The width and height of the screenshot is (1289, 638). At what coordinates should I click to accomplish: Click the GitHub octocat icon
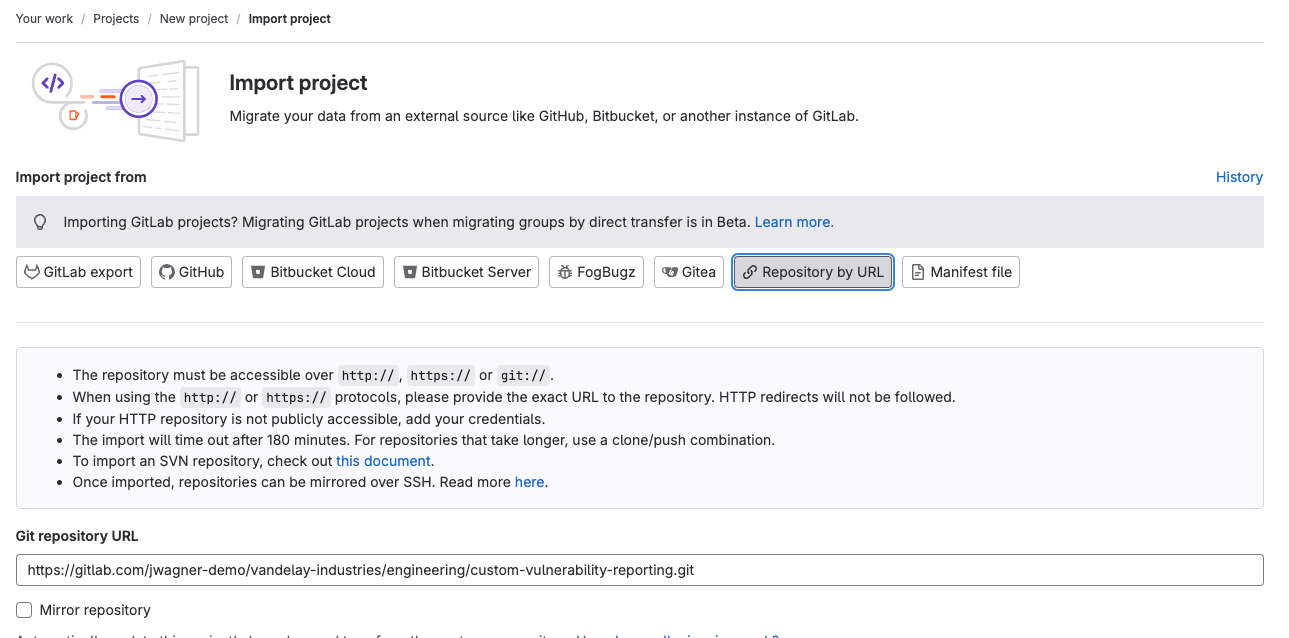pyautogui.click(x=167, y=272)
